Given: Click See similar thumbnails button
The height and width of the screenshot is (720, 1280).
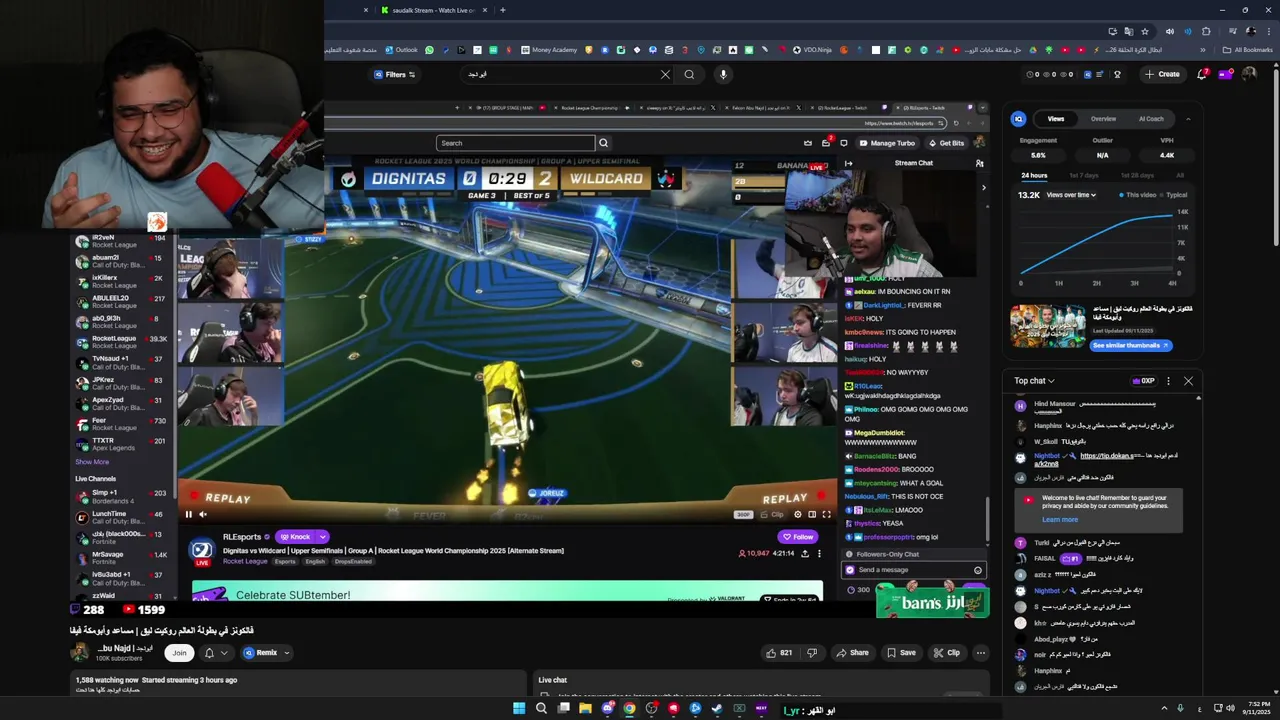Looking at the screenshot, I should [1130, 345].
